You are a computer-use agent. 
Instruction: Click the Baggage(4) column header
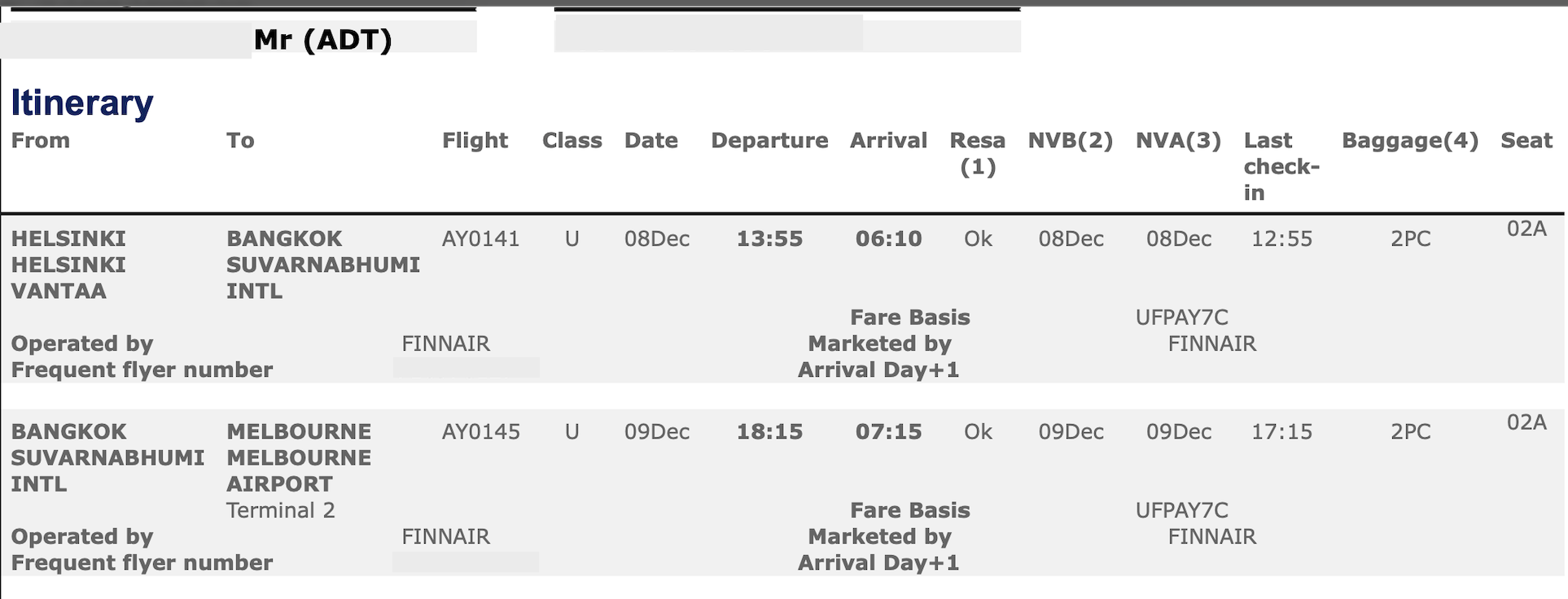1409,141
